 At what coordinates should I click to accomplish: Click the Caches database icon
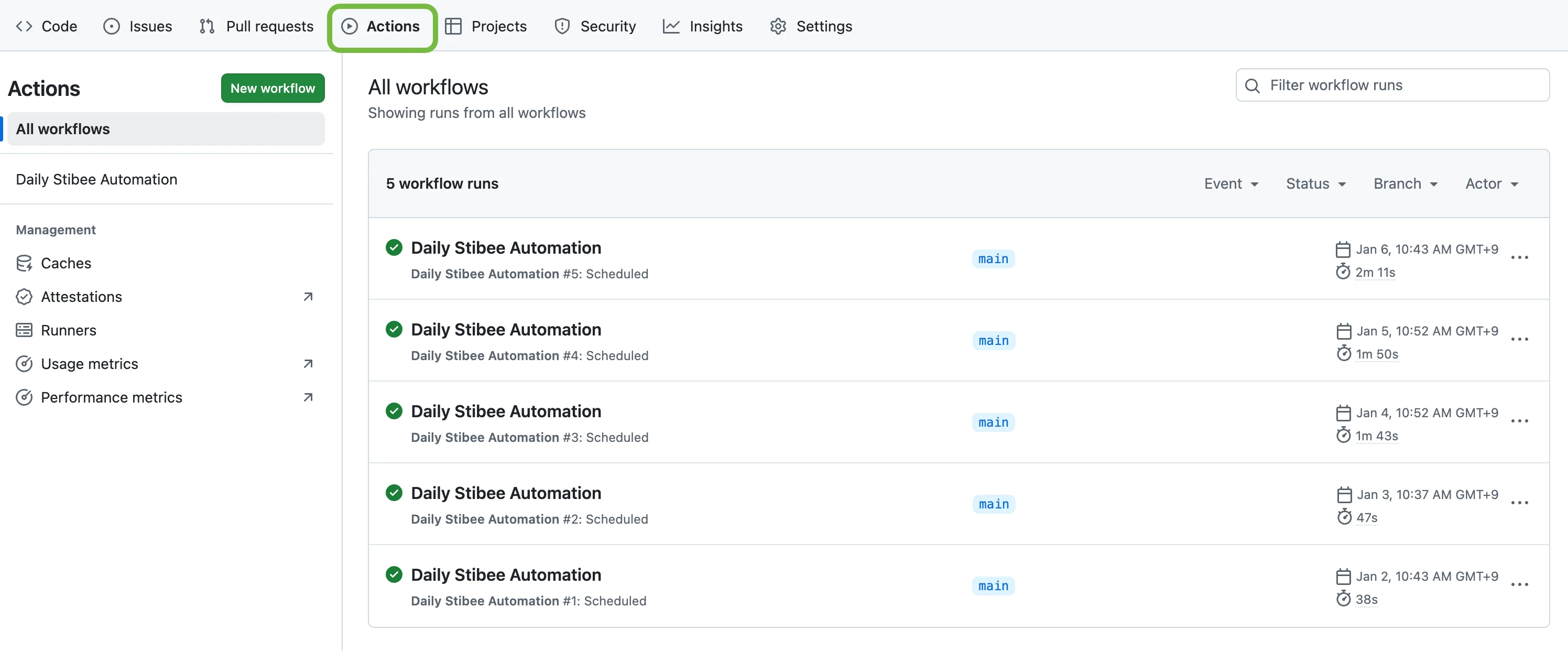tap(24, 263)
